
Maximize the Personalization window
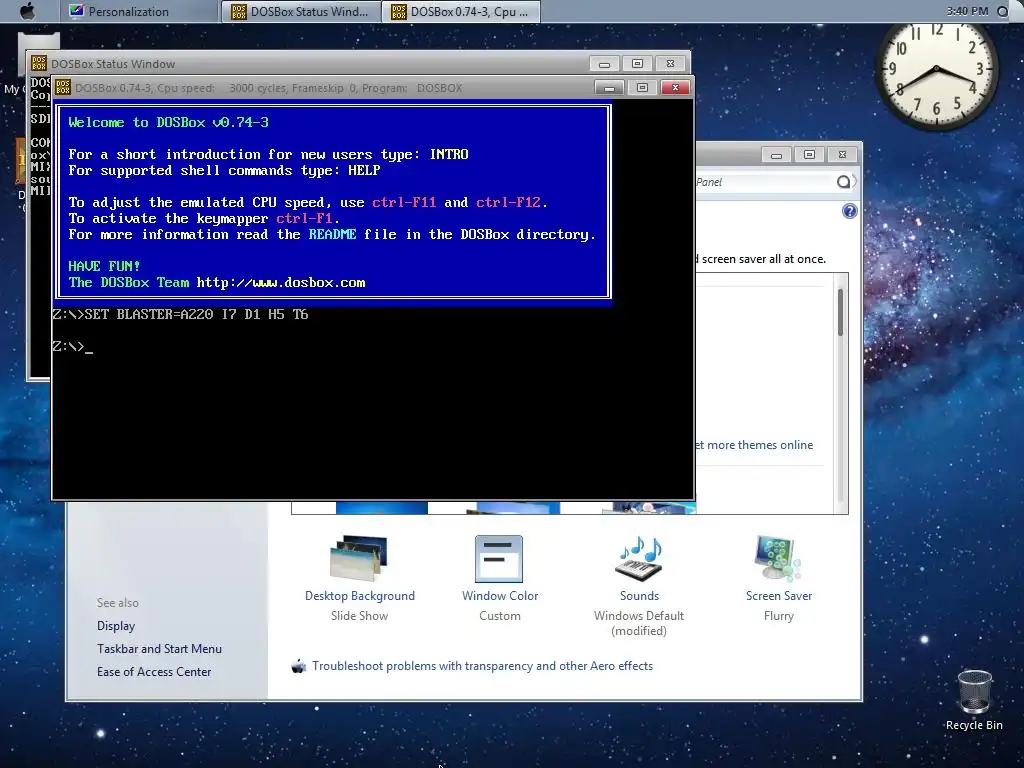coord(809,155)
